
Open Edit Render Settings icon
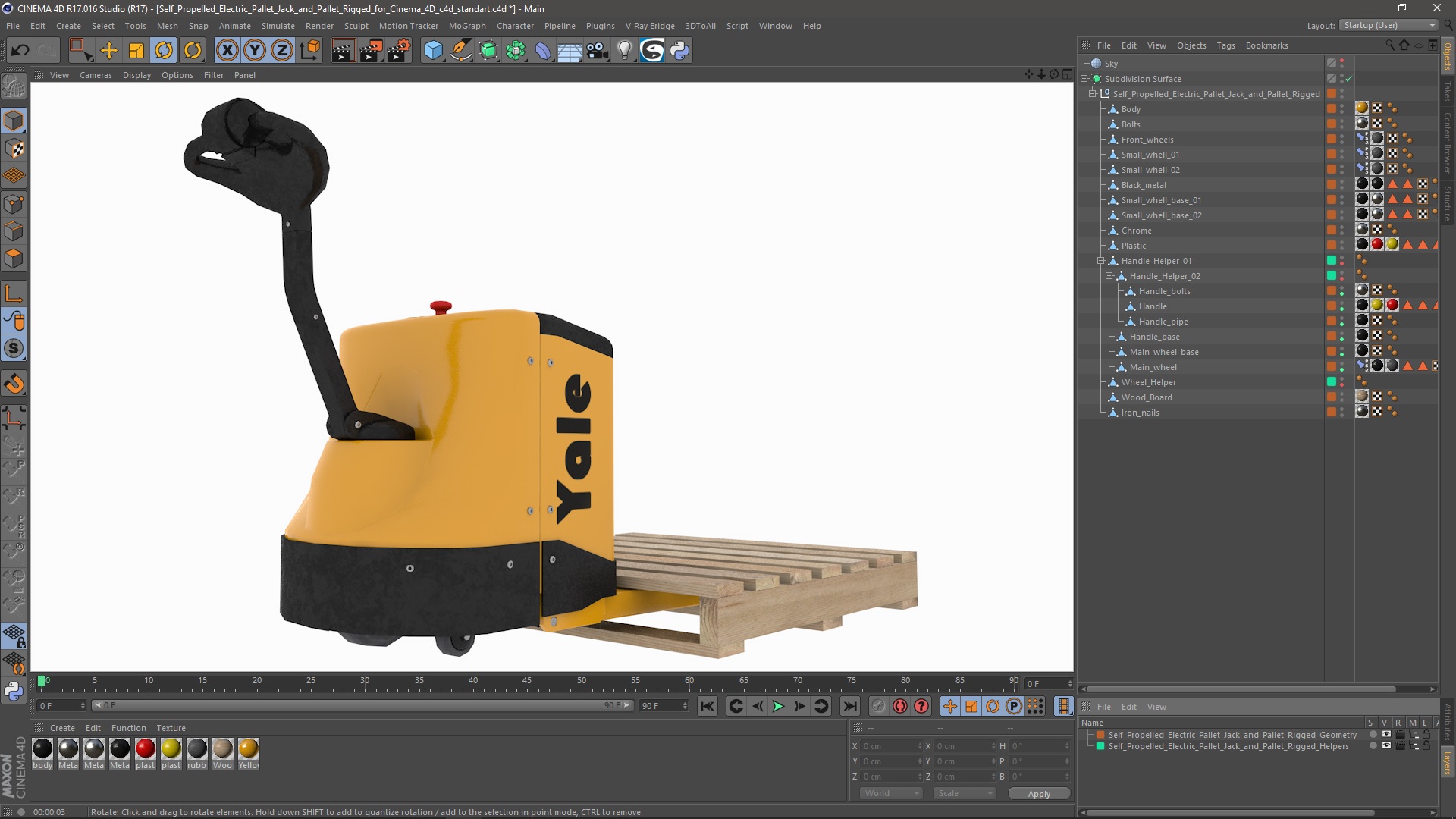[x=399, y=51]
